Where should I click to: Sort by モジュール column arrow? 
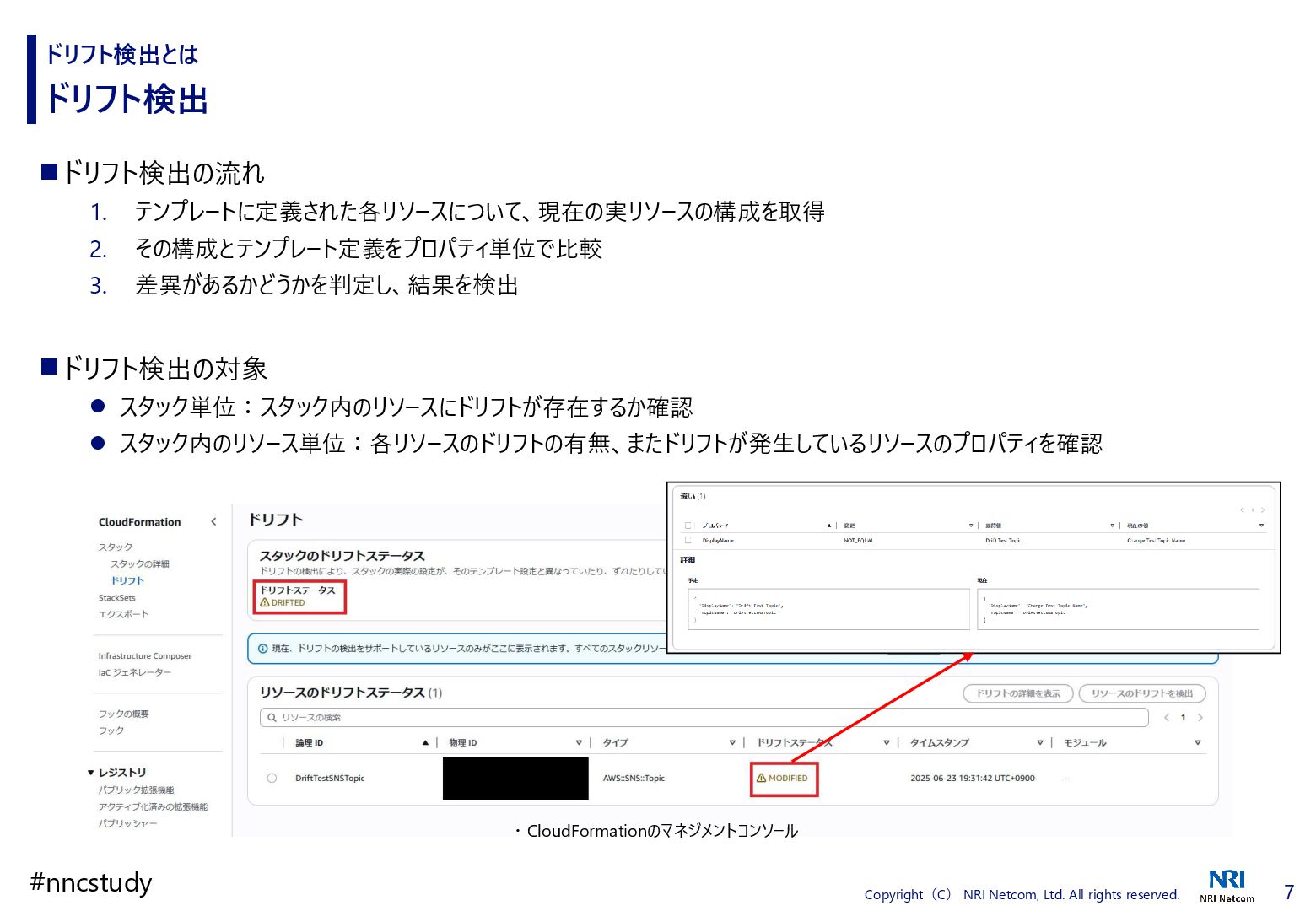tap(1198, 743)
